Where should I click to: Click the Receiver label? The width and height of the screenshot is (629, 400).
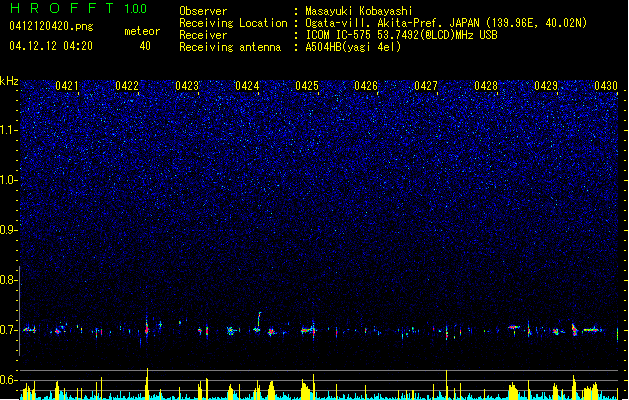click(203, 35)
